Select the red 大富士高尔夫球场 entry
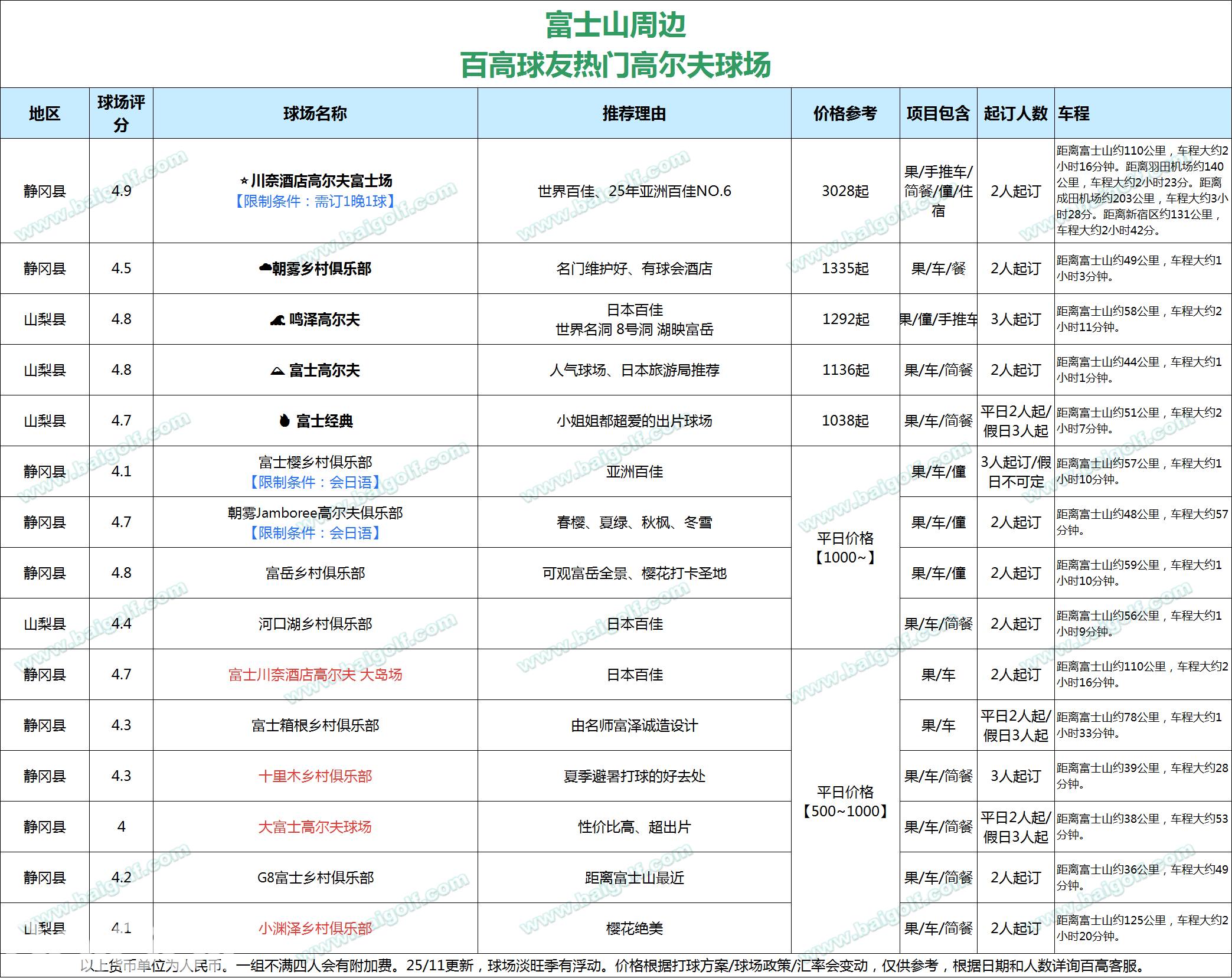1232x978 pixels. click(315, 827)
